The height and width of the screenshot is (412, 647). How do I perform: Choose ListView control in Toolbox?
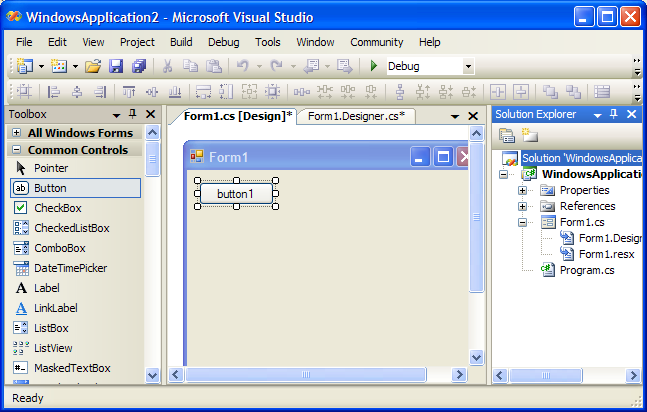point(76,348)
